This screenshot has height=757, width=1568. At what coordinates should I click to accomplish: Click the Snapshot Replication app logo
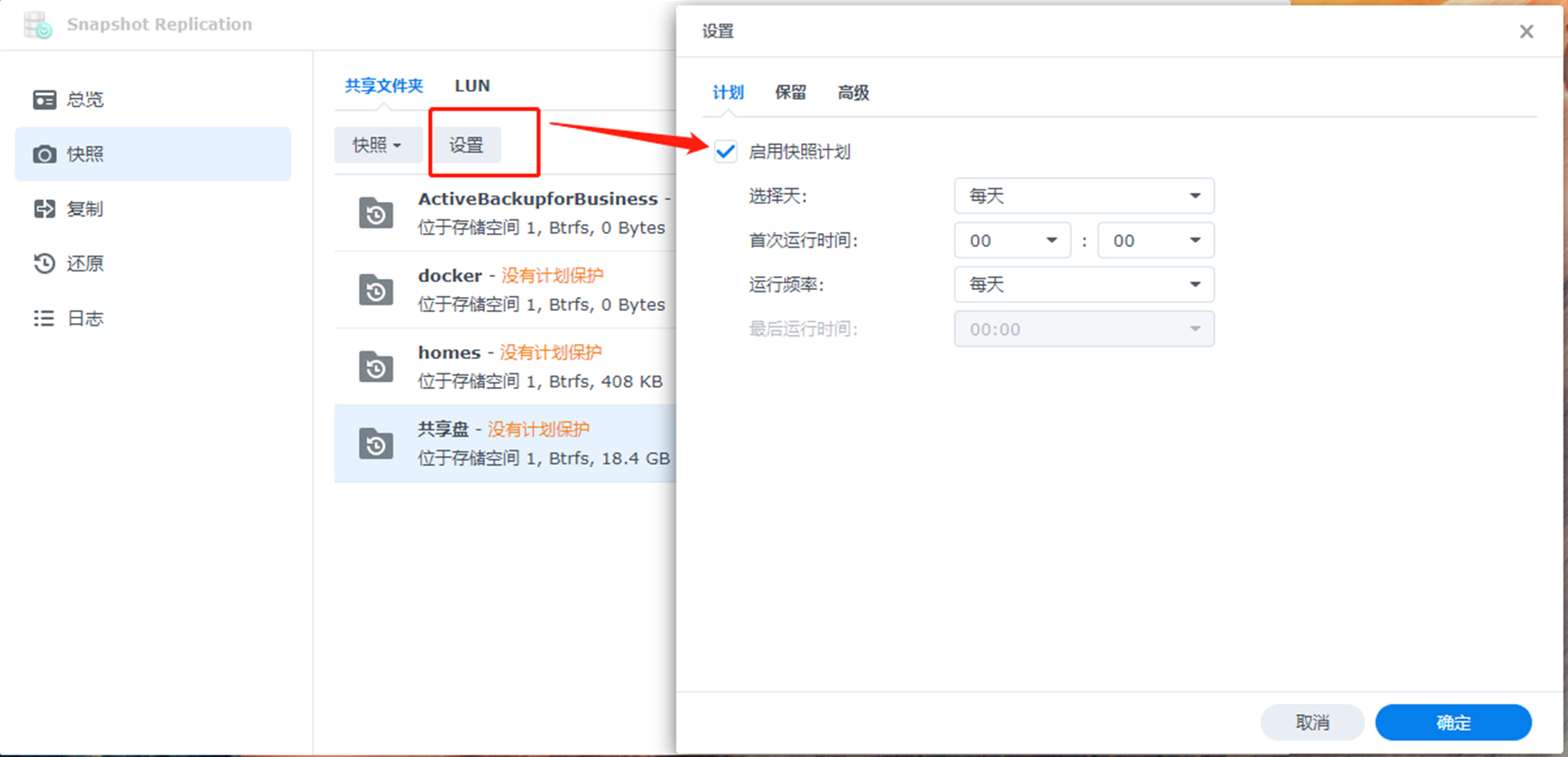tap(38, 24)
